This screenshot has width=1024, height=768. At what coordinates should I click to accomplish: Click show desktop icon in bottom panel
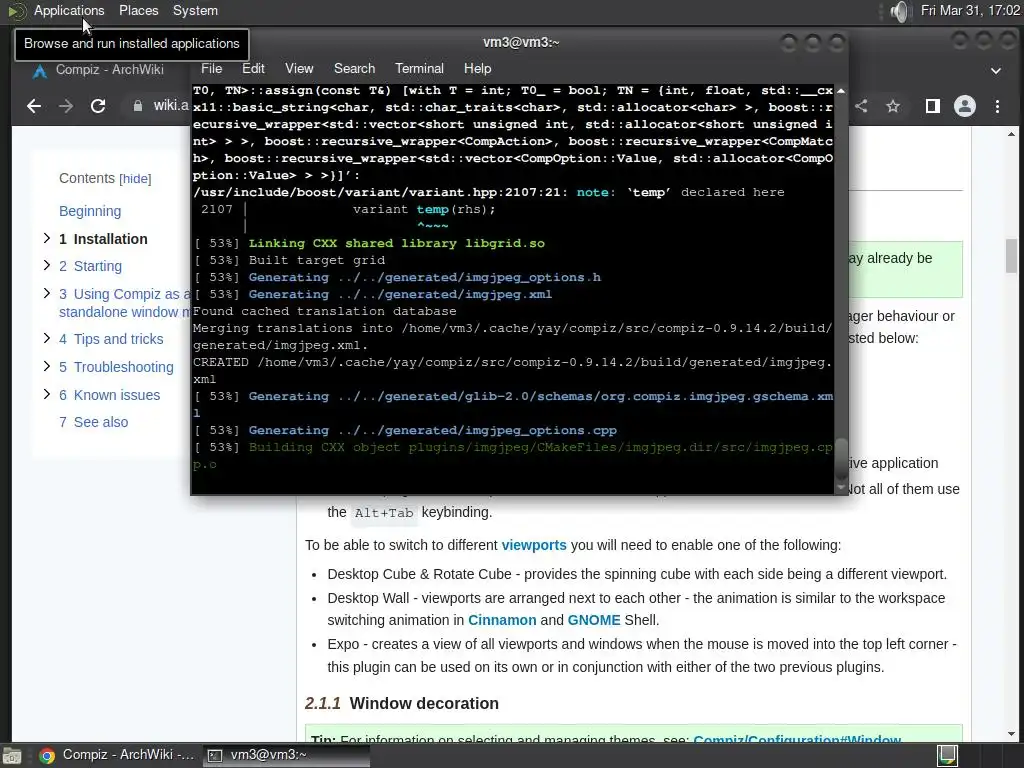pos(12,756)
